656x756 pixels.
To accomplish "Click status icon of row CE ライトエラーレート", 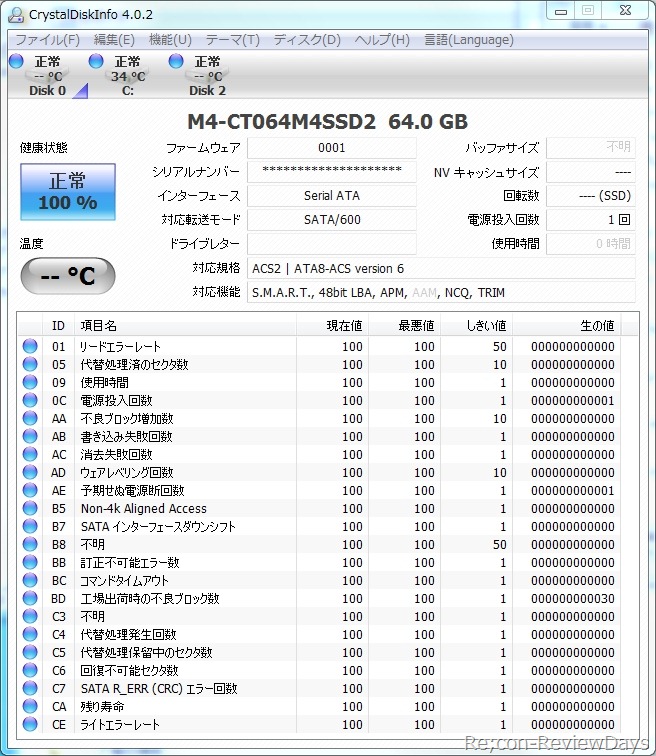I will pyautogui.click(x=30, y=724).
